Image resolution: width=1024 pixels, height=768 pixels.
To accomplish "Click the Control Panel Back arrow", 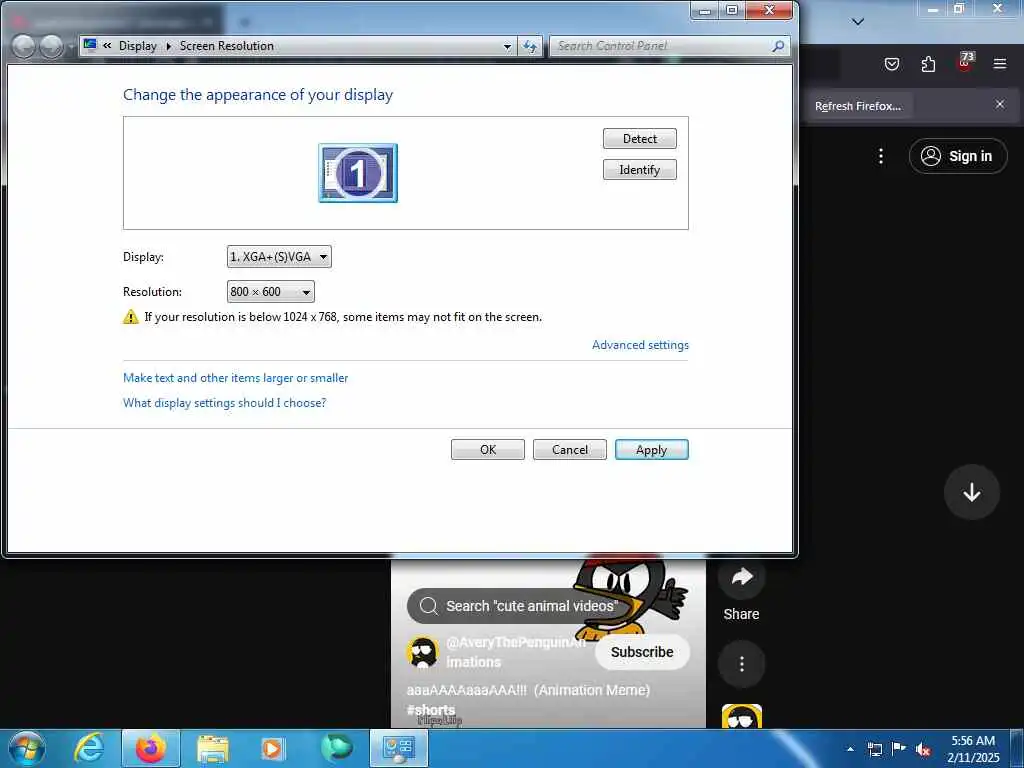I will (24, 46).
